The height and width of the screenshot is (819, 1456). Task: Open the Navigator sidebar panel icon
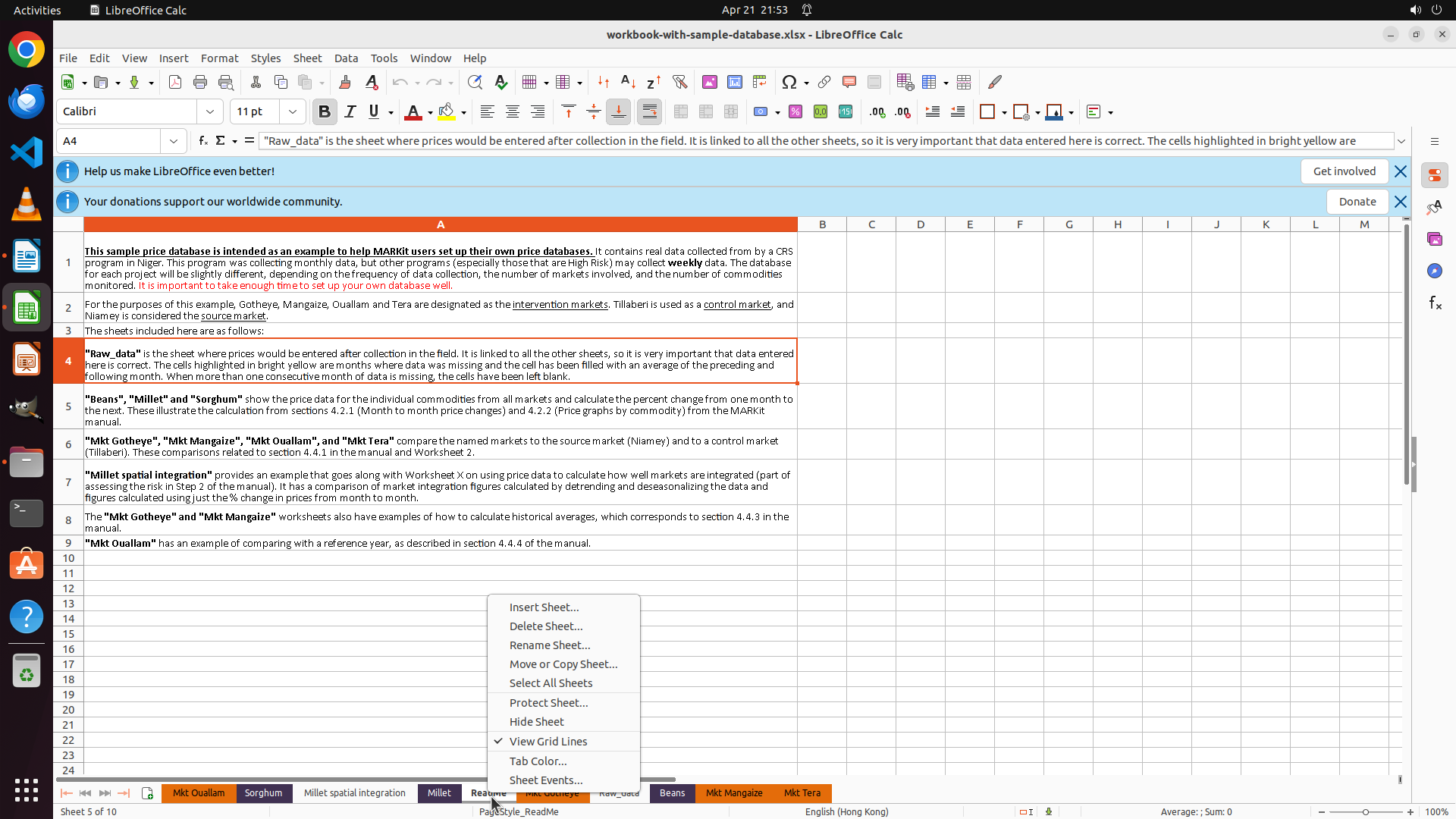(1434, 271)
